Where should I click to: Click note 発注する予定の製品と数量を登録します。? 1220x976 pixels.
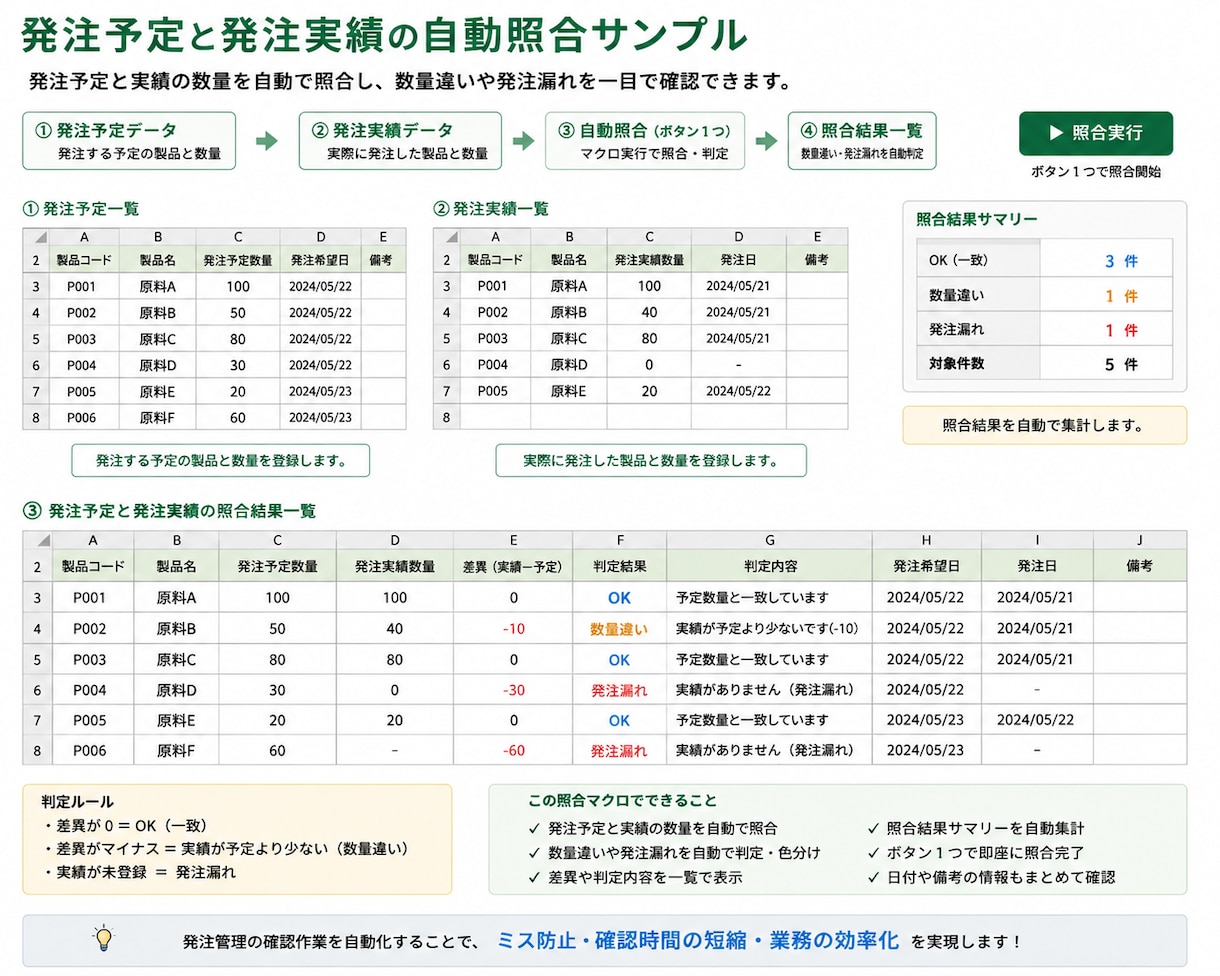tap(220, 461)
